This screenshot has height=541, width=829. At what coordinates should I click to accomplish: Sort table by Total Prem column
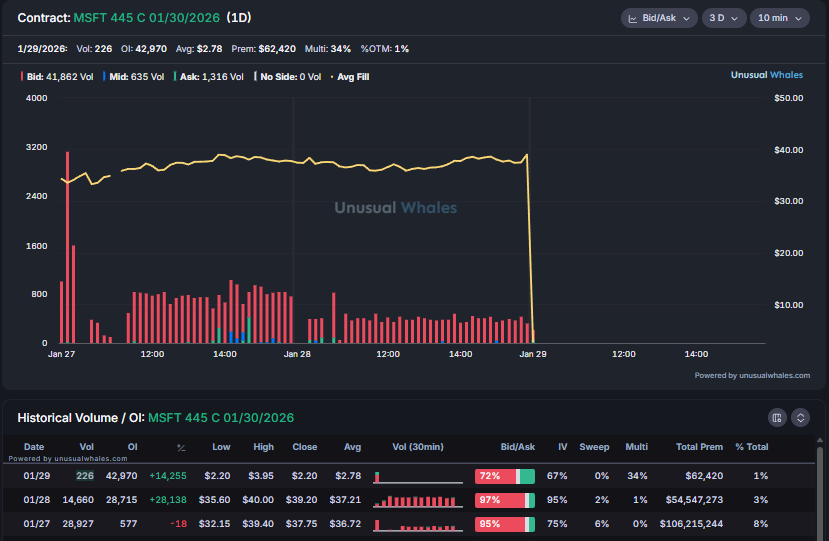[699, 447]
